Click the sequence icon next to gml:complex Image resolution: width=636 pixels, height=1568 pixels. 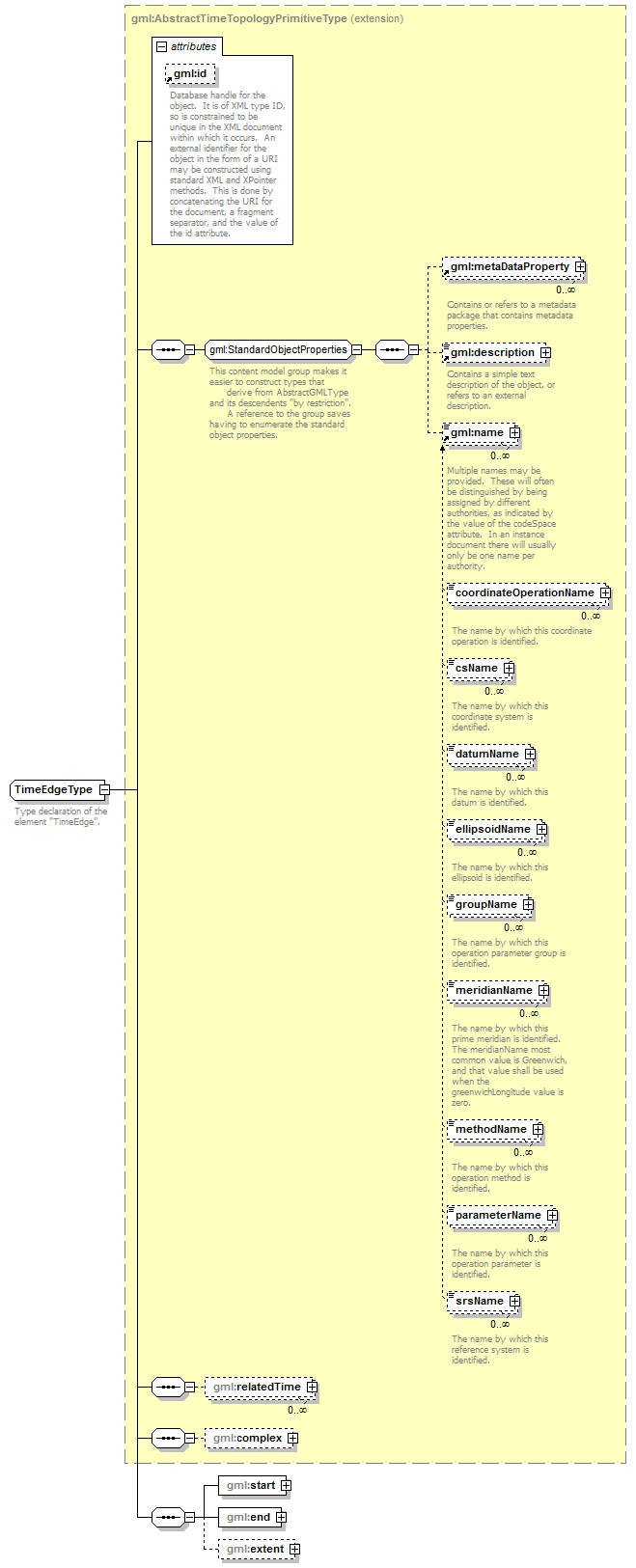168,1439
